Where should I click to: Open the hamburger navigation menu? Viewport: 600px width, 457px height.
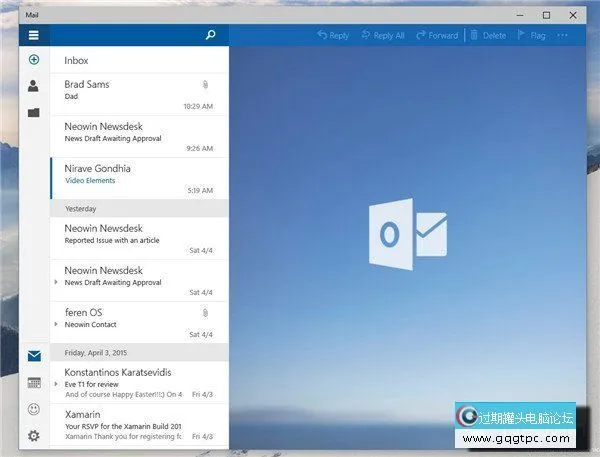[x=33, y=35]
